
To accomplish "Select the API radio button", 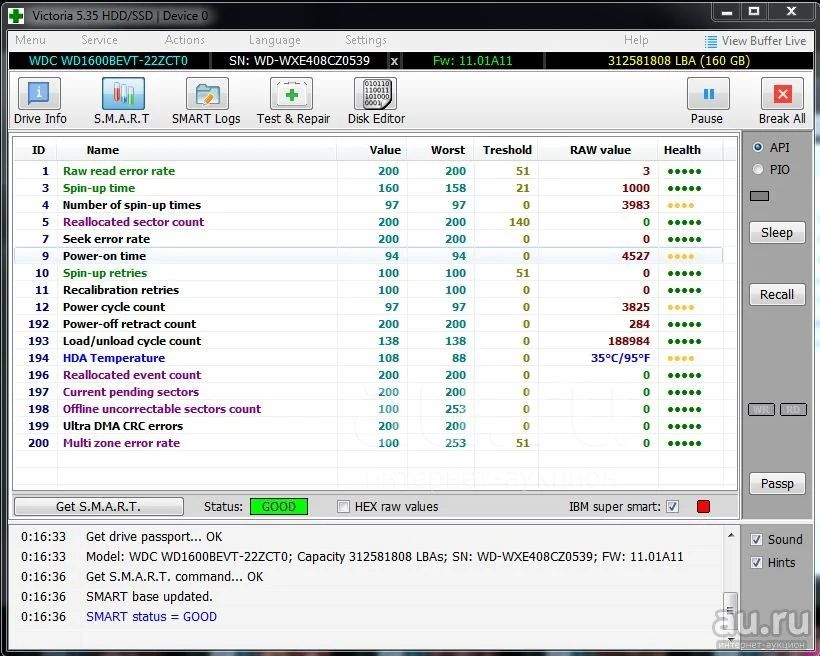I will (x=758, y=148).
